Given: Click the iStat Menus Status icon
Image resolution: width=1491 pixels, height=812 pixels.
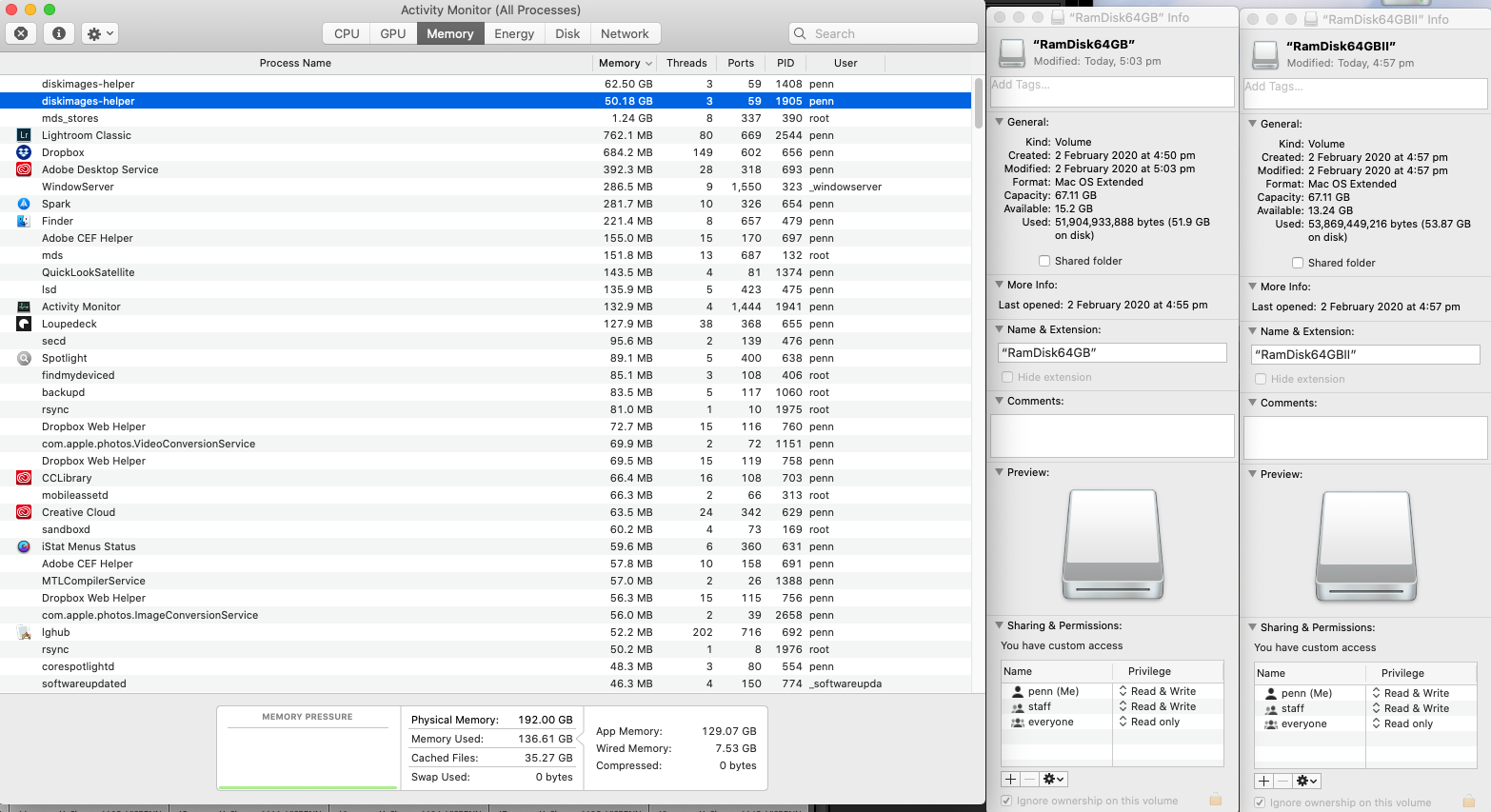Looking at the screenshot, I should point(24,546).
